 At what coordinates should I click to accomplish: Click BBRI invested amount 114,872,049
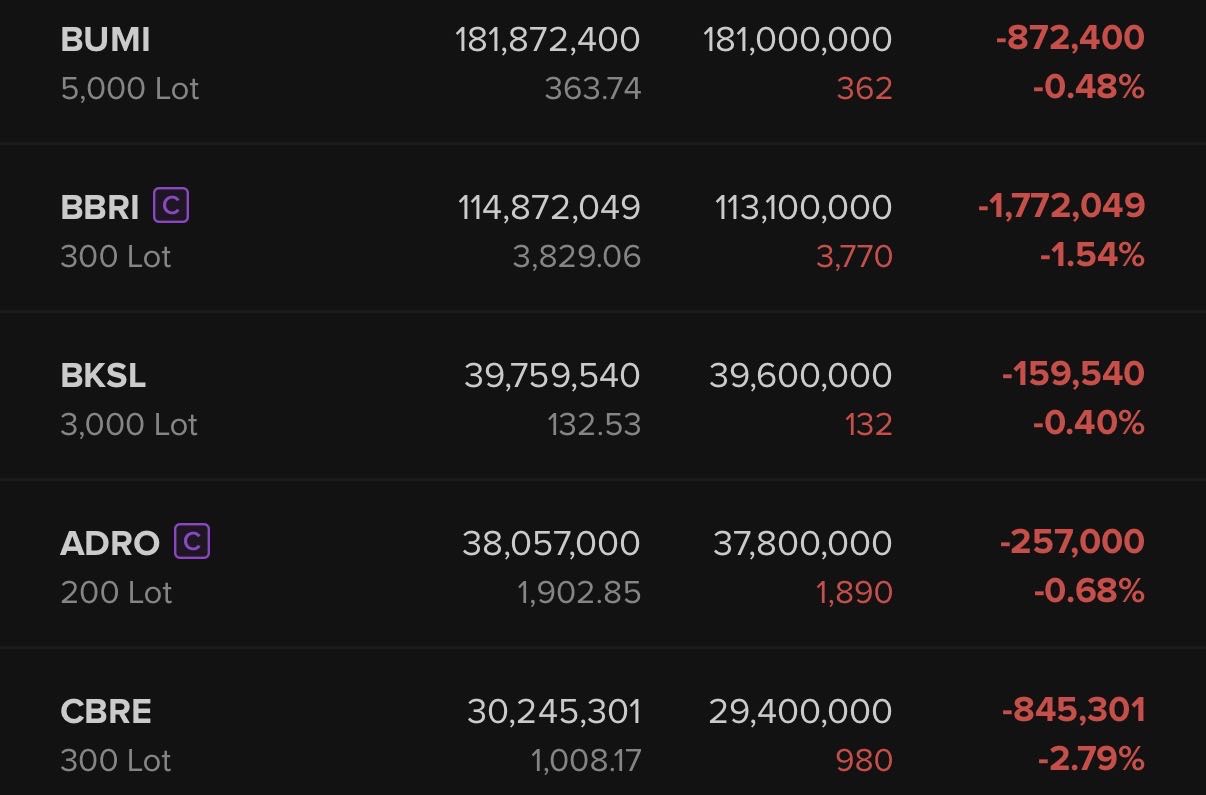coord(549,208)
